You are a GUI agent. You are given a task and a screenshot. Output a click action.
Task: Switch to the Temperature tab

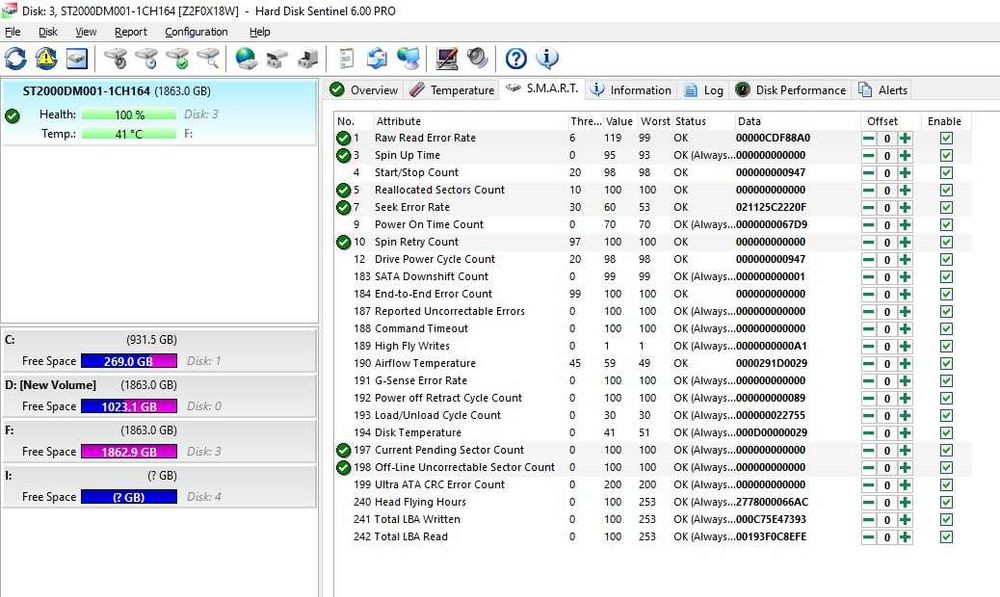click(452, 90)
